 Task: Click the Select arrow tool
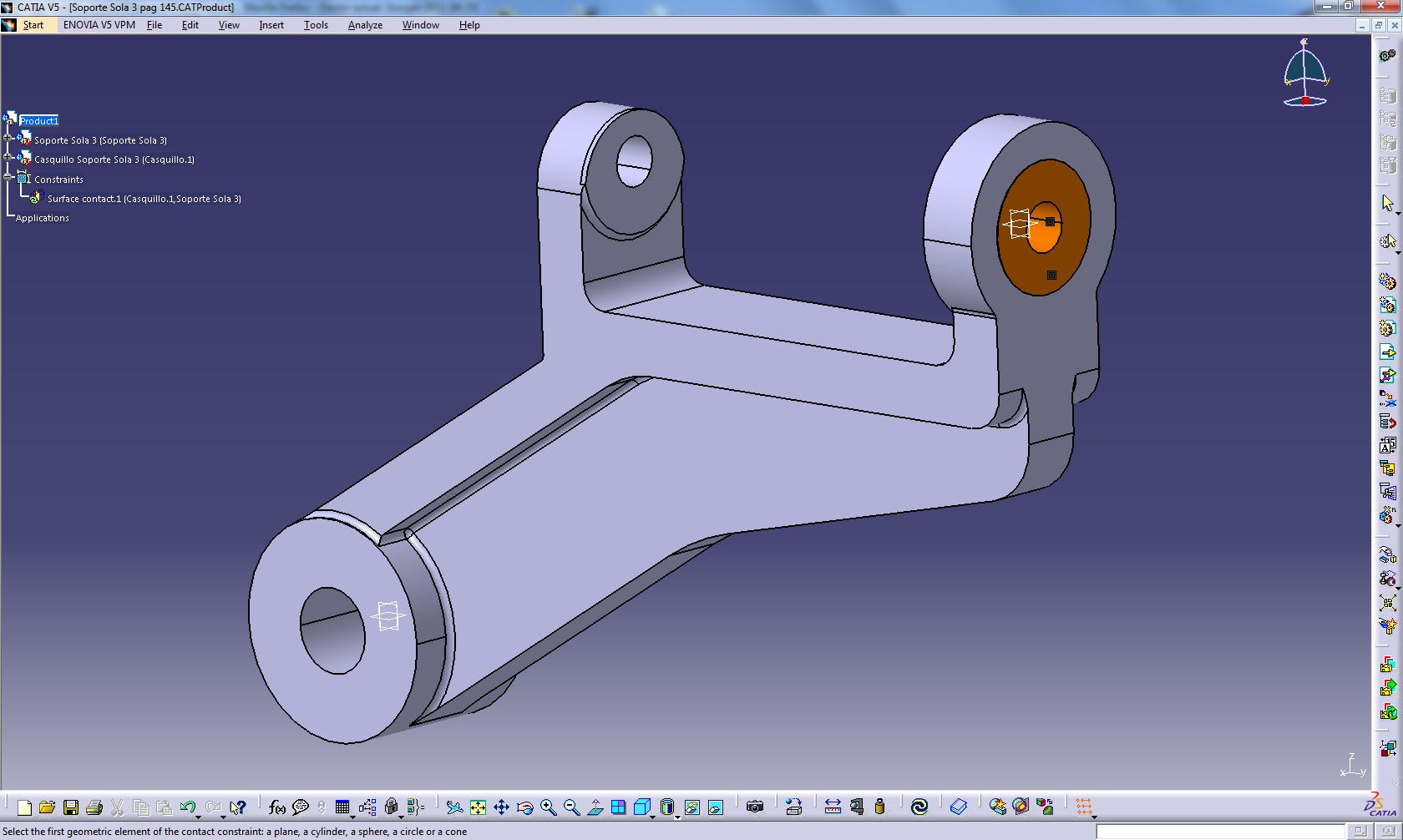coord(1387,203)
